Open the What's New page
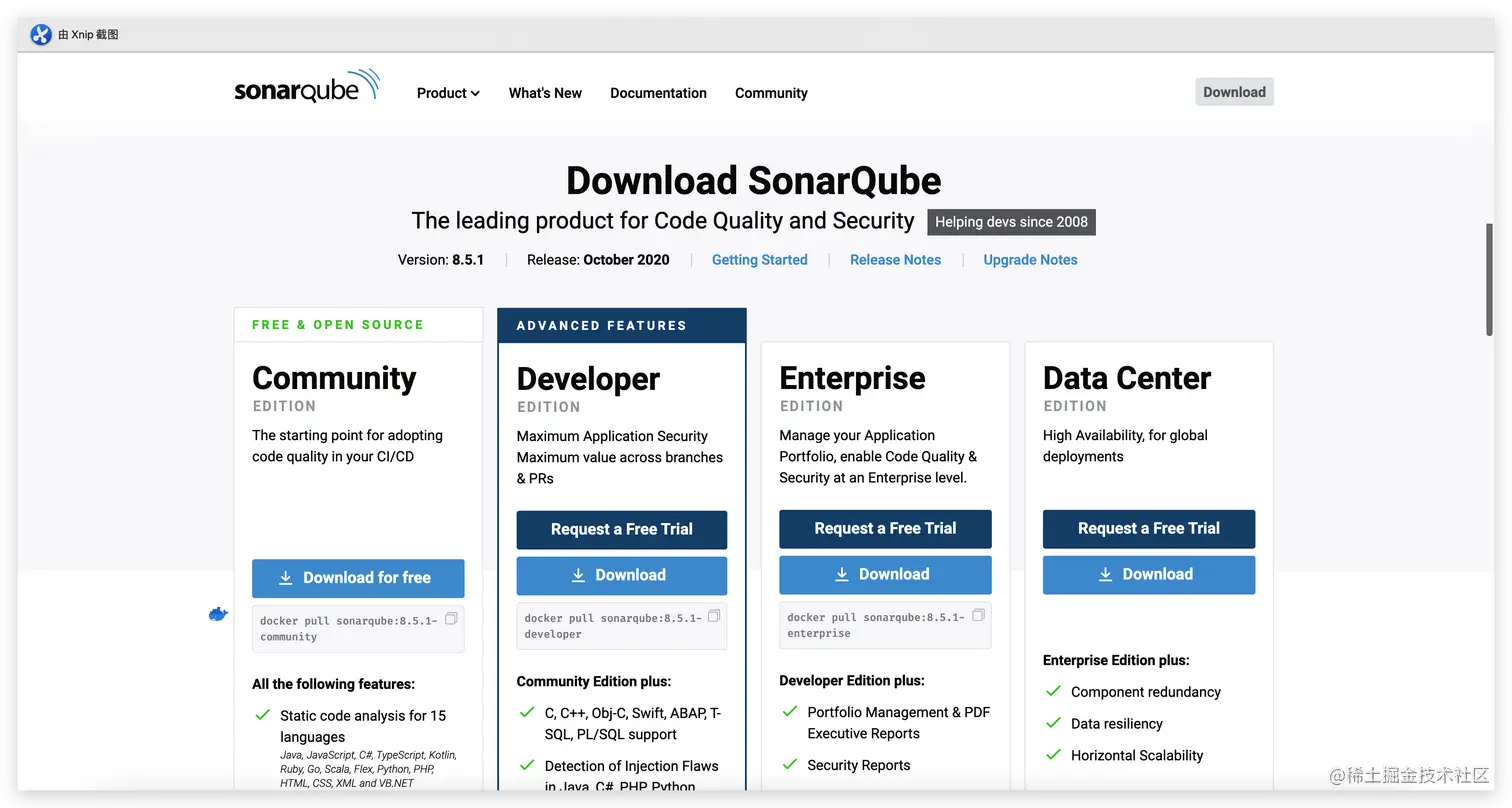 545,93
